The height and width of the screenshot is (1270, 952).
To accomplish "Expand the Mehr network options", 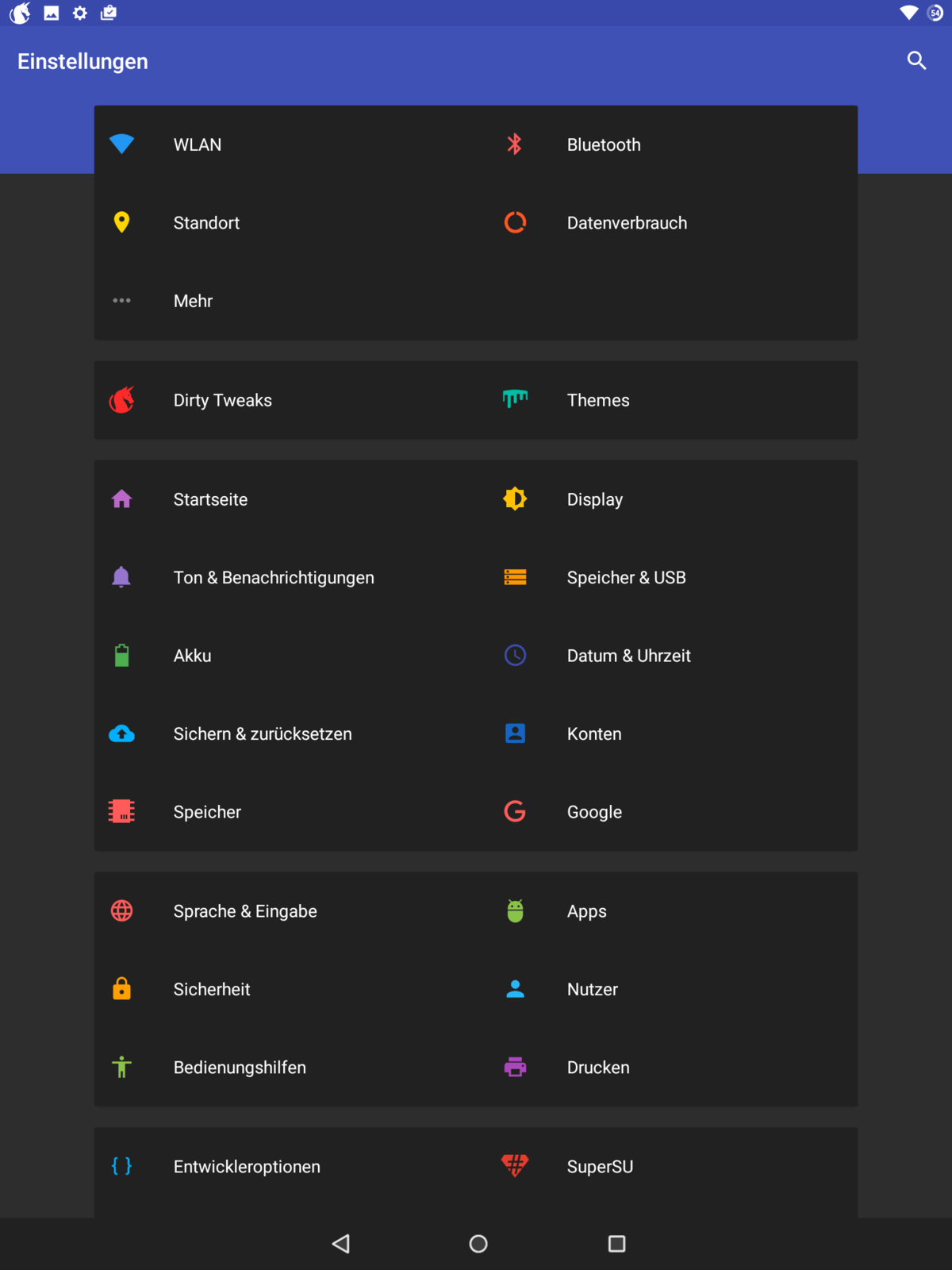I will pos(193,301).
